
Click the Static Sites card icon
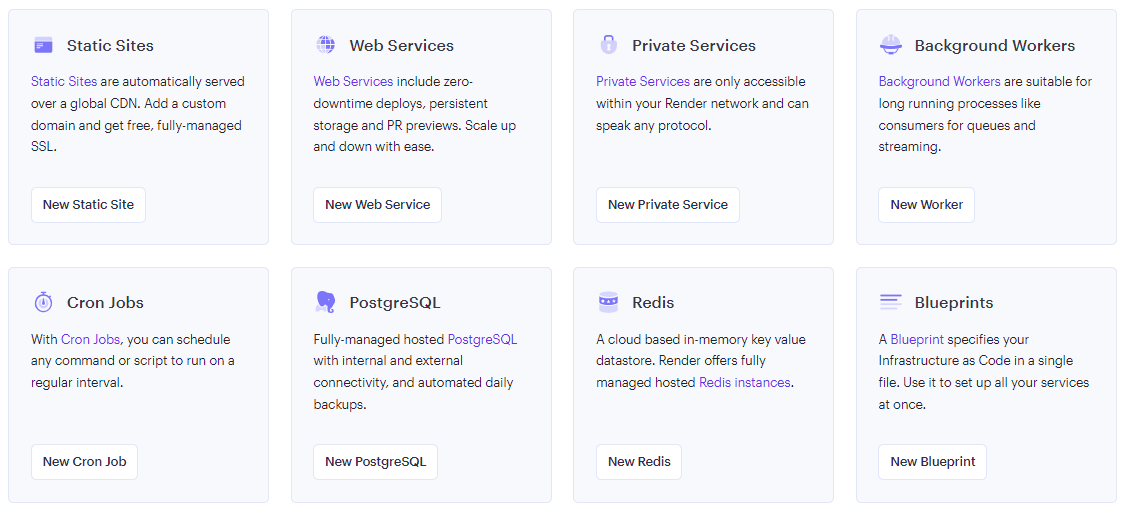click(x=43, y=45)
